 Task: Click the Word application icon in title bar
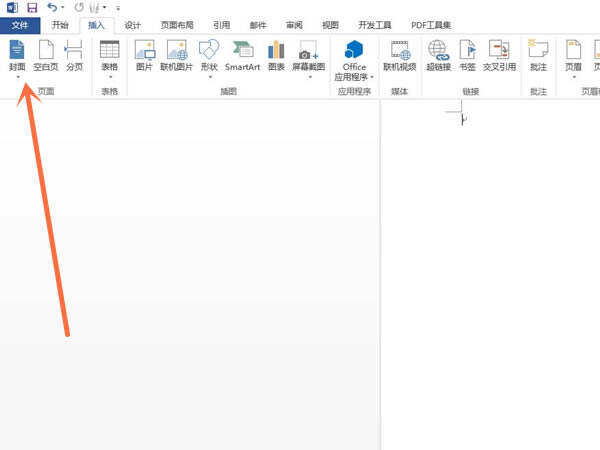coord(12,7)
